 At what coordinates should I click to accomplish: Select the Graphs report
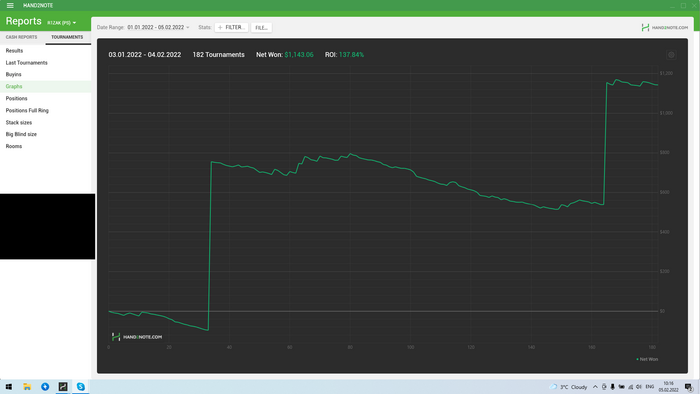[46, 87]
